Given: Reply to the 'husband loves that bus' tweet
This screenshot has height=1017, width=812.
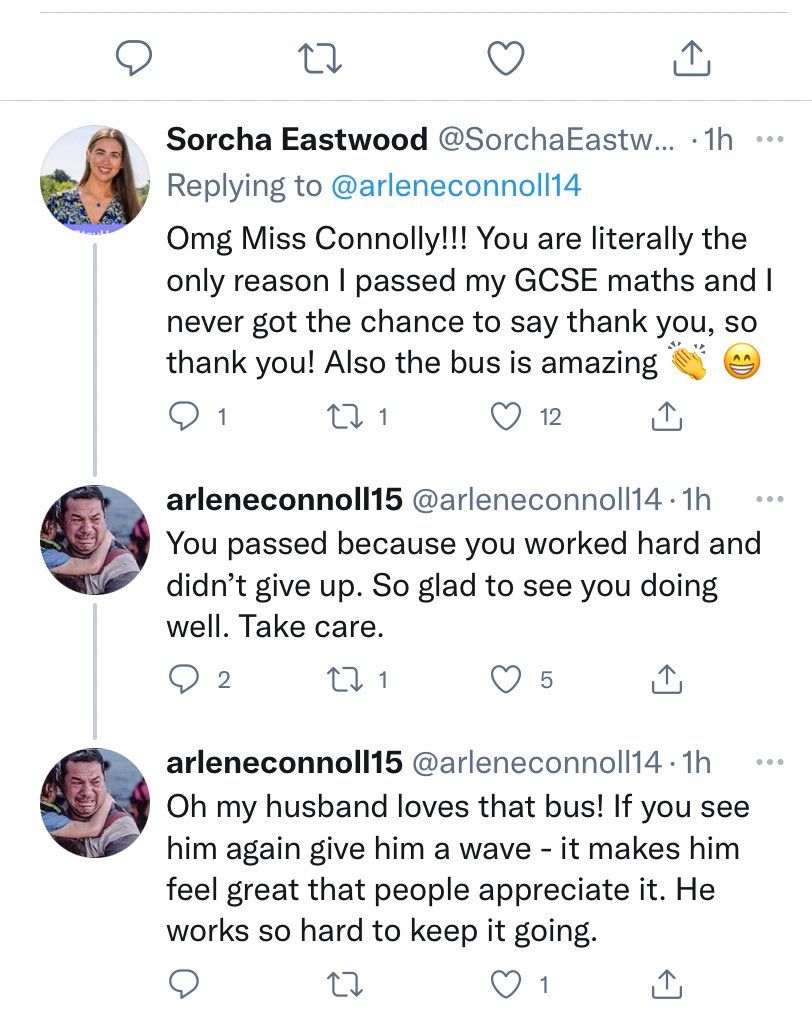Looking at the screenshot, I should pos(181,985).
